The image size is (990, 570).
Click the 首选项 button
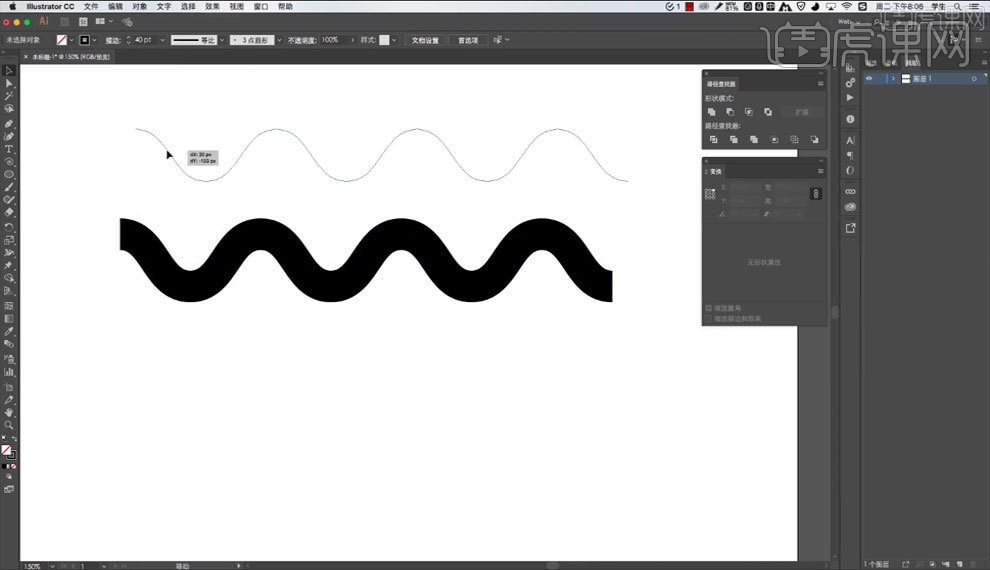pyautogui.click(x=467, y=40)
